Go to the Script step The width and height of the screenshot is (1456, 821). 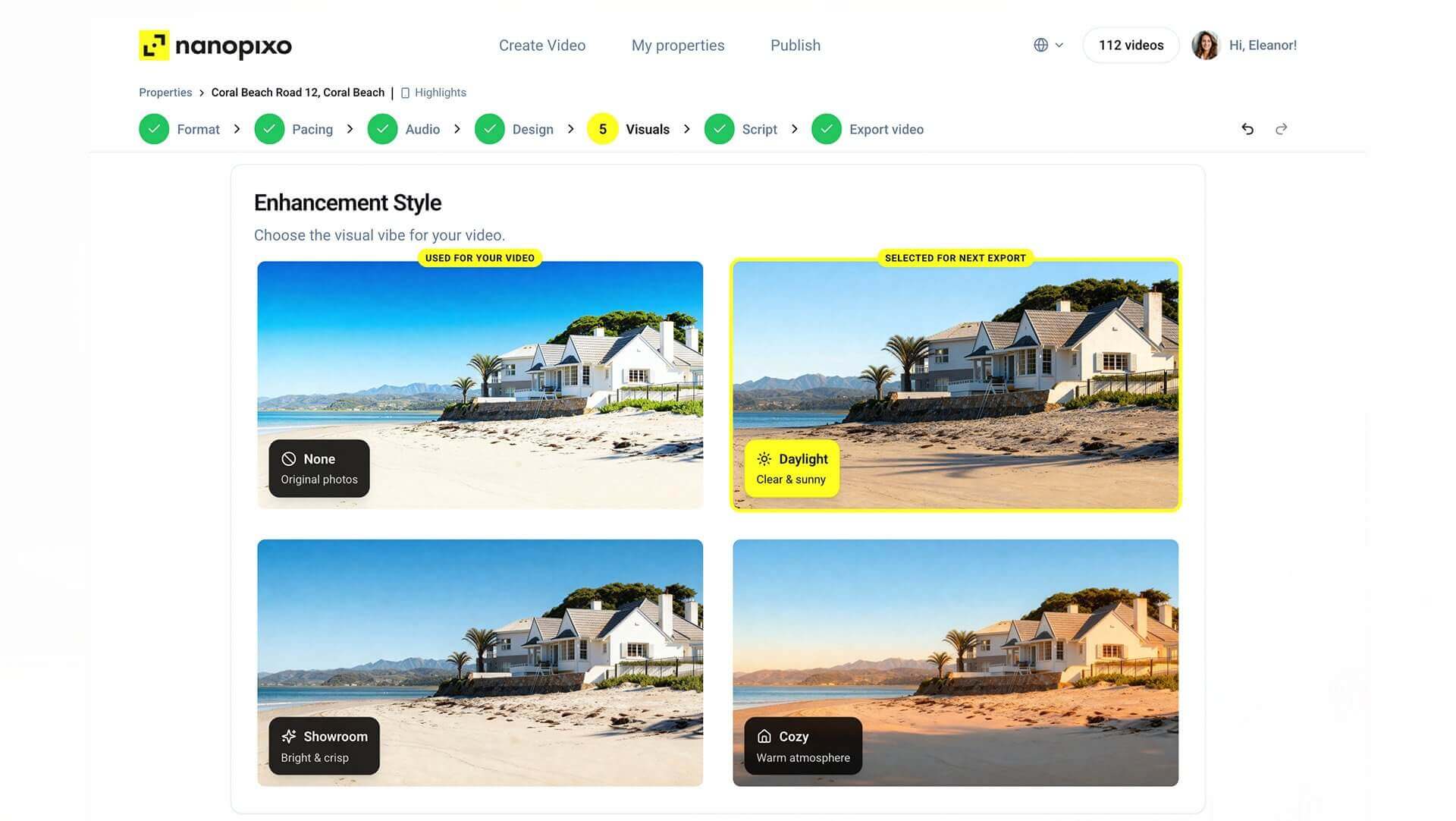pos(759,130)
